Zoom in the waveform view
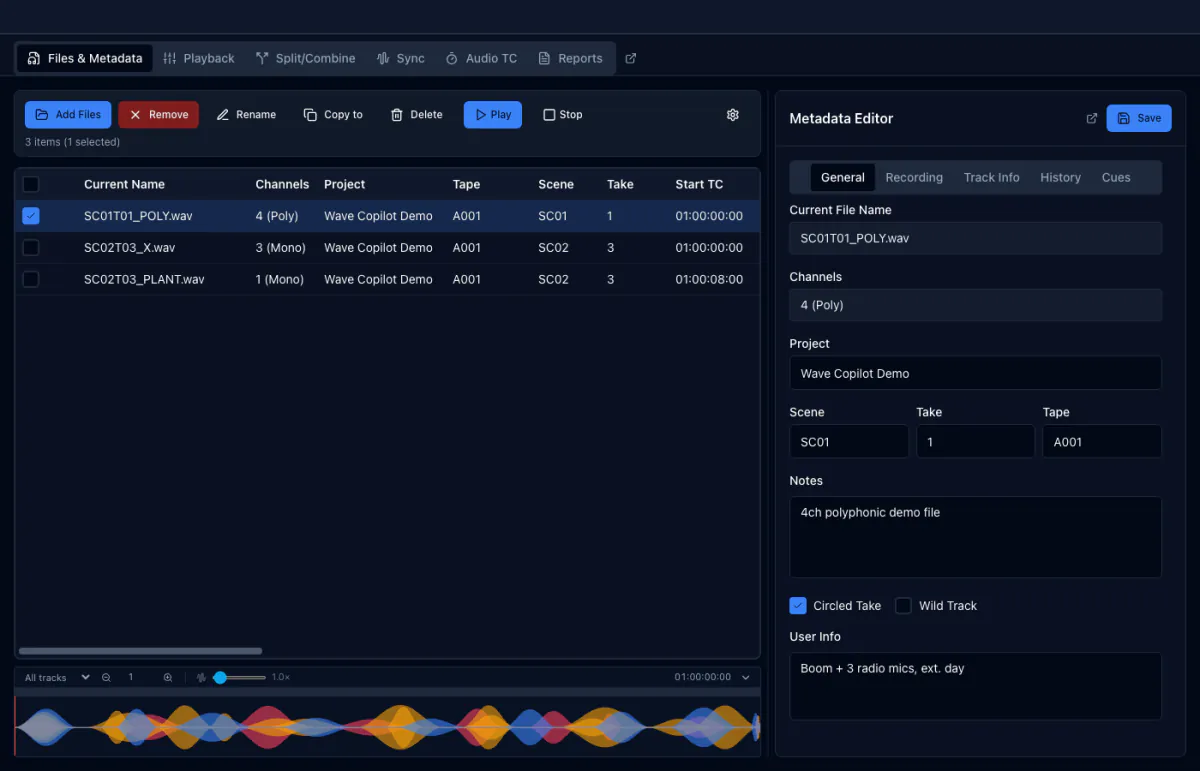Image resolution: width=1200 pixels, height=771 pixels. (168, 677)
